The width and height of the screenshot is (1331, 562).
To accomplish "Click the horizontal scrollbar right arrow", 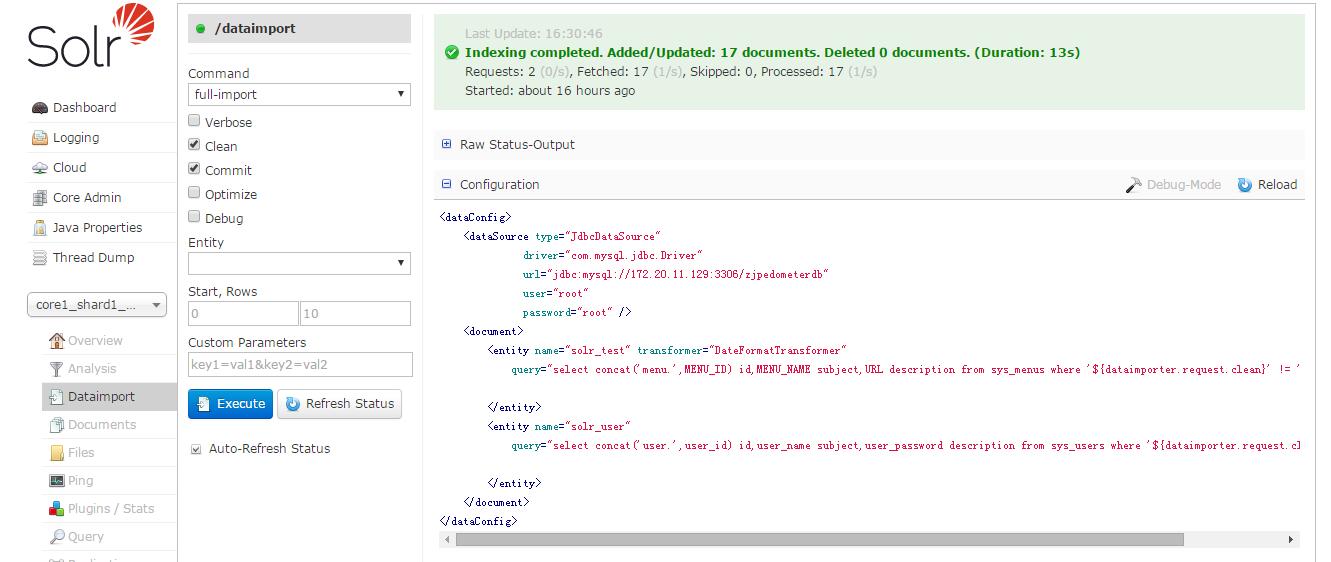I will [1291, 539].
